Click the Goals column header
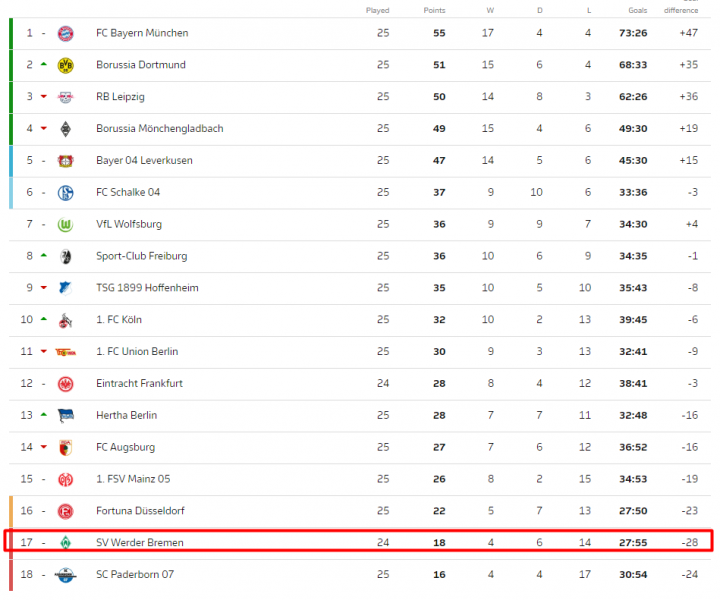This screenshot has width=720, height=600. [x=638, y=10]
